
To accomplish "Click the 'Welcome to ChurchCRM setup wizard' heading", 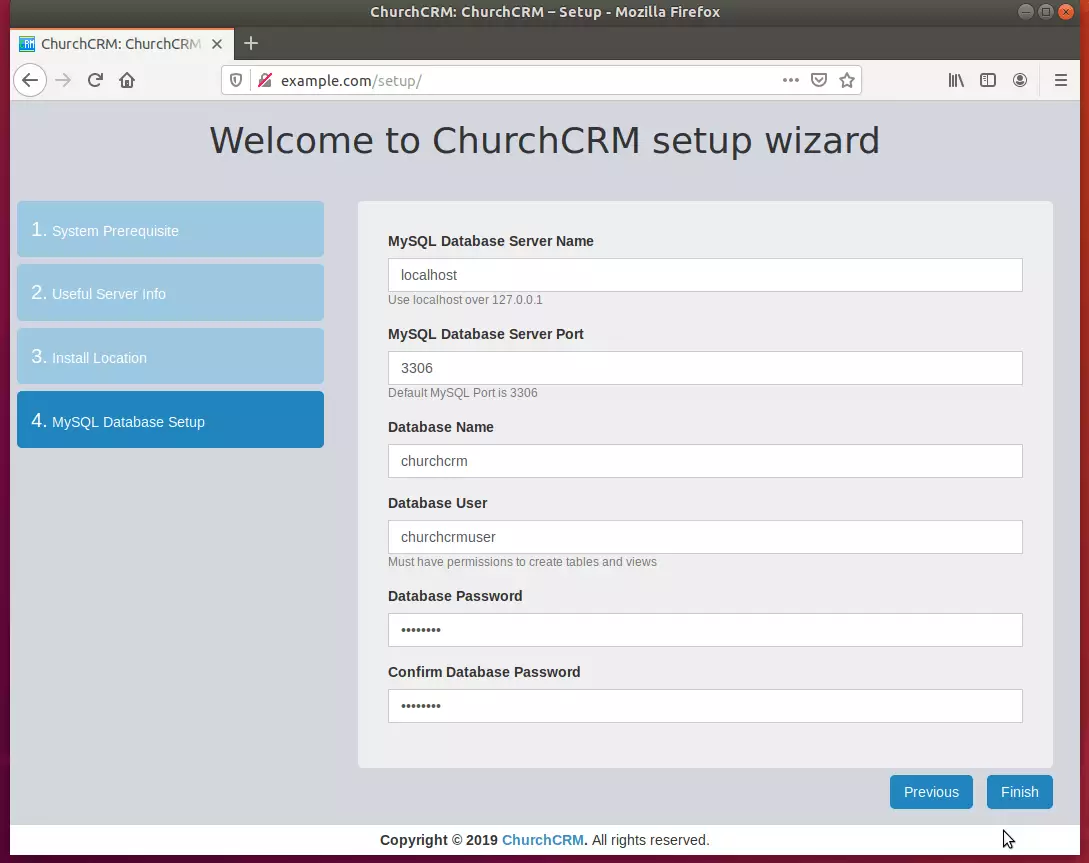I will click(x=544, y=140).
